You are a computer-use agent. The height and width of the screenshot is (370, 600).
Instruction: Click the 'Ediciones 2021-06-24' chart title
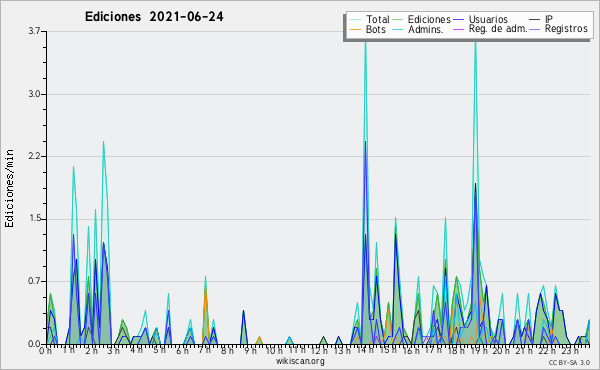[154, 17]
